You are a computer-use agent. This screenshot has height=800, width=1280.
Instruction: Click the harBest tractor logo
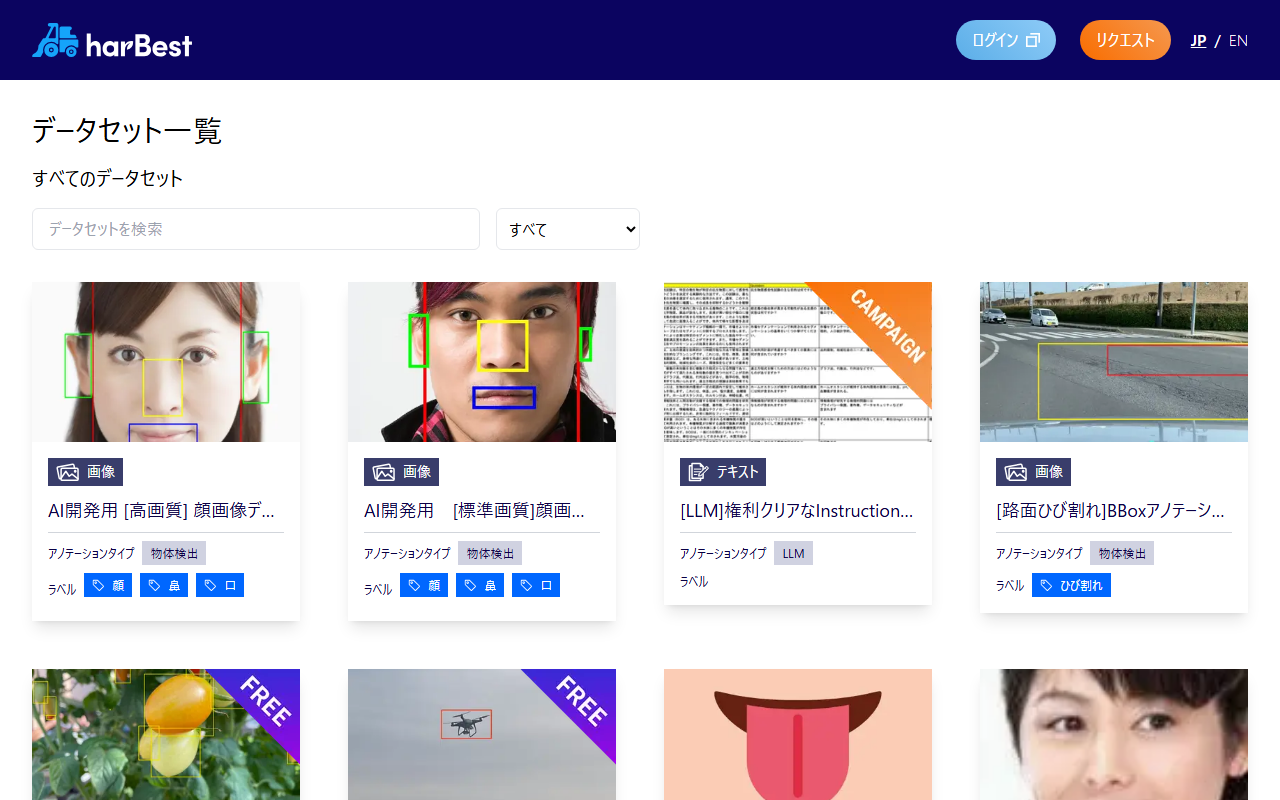coord(111,41)
